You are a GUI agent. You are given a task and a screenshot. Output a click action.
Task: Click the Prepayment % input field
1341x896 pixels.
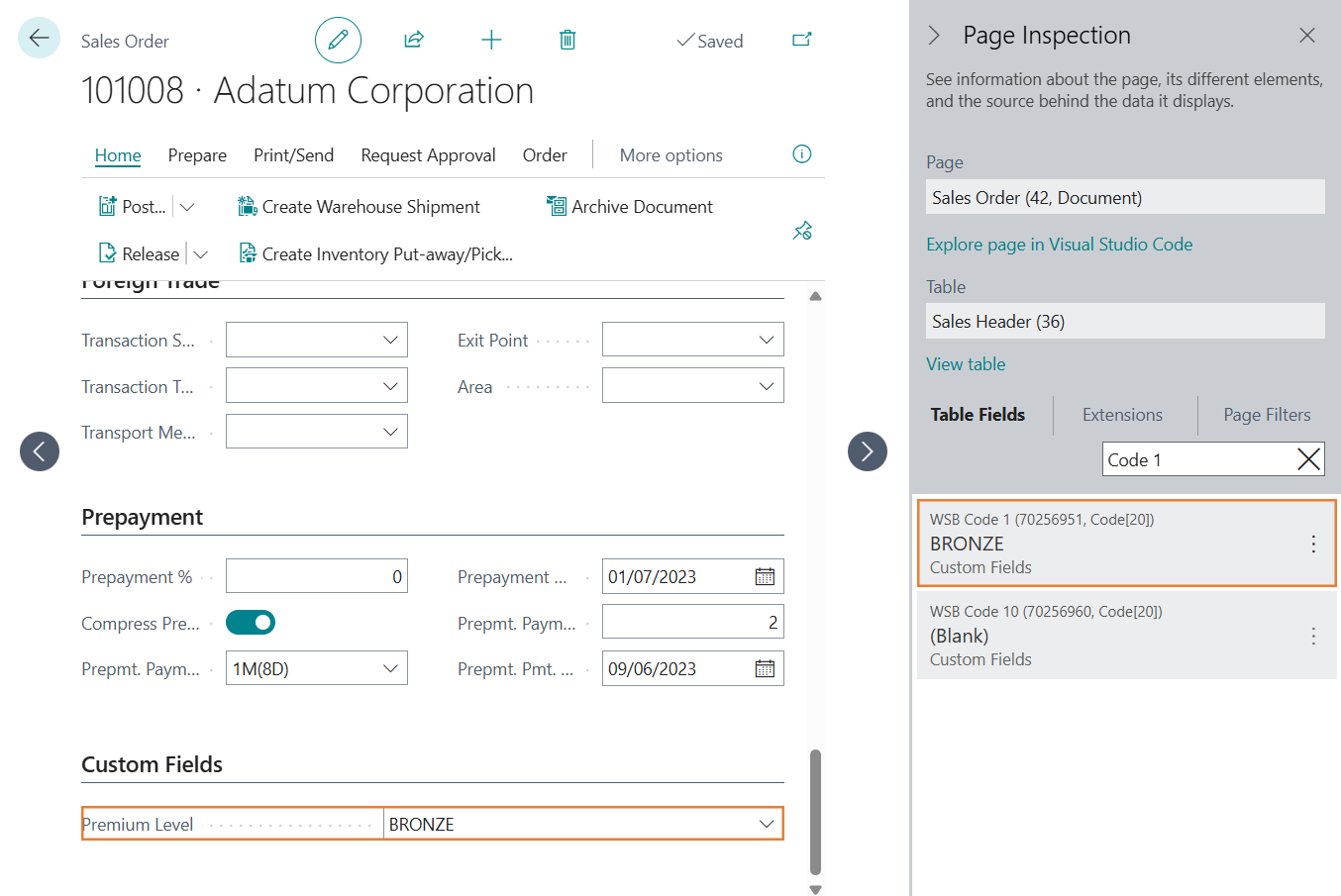[316, 577]
